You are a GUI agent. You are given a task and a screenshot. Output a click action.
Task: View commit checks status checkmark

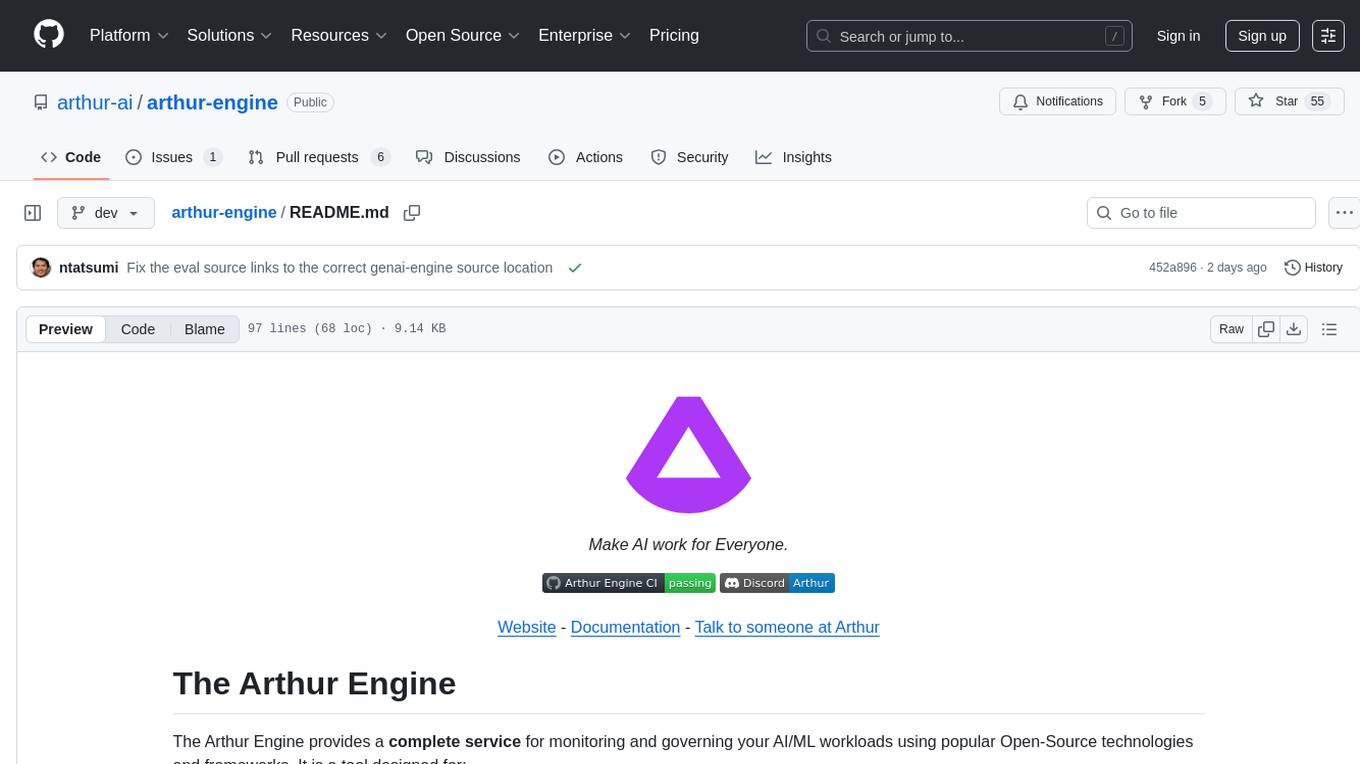tap(575, 267)
